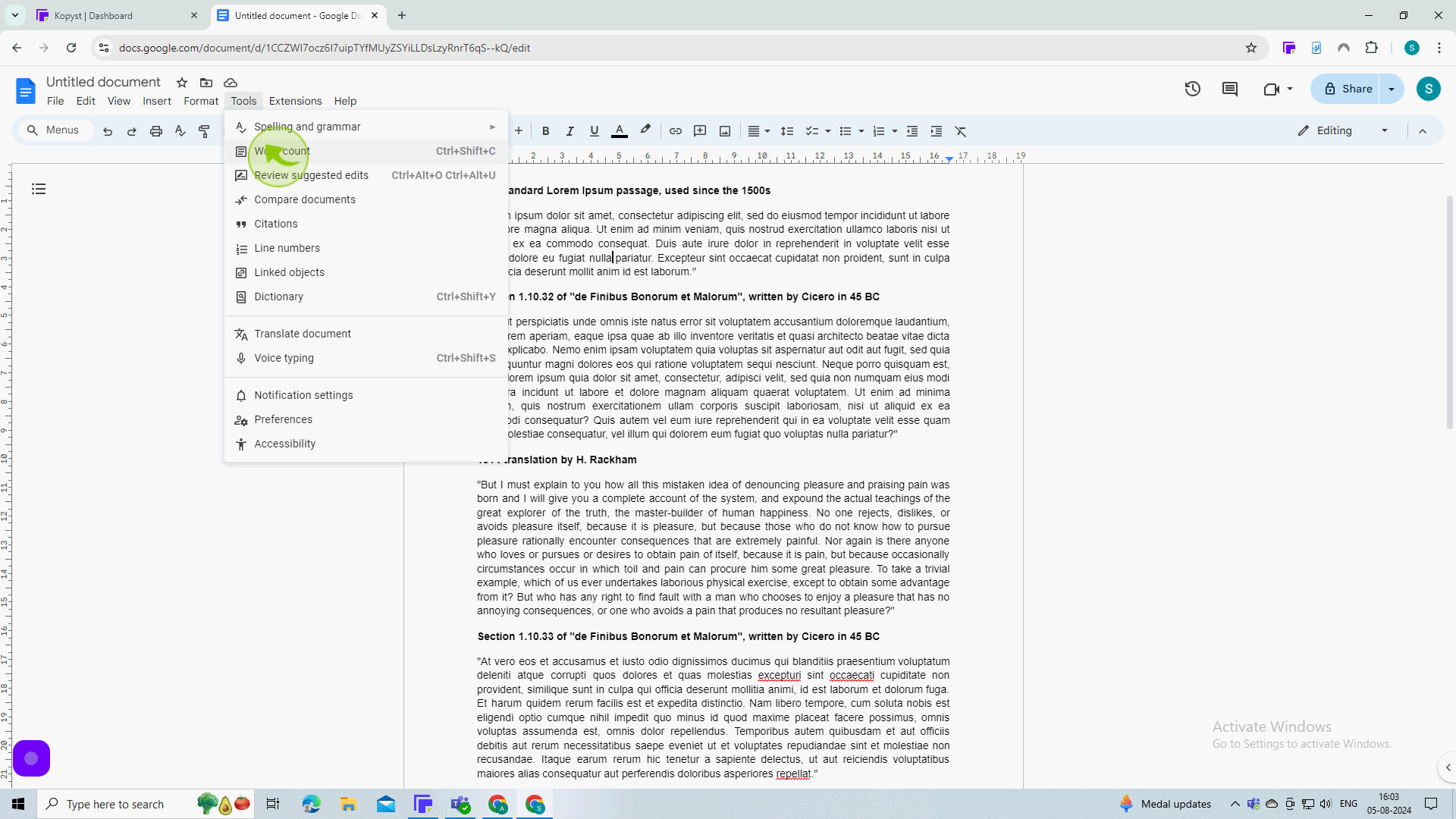This screenshot has height=819, width=1456.
Task: Toggle Bold formatting
Action: tap(545, 131)
